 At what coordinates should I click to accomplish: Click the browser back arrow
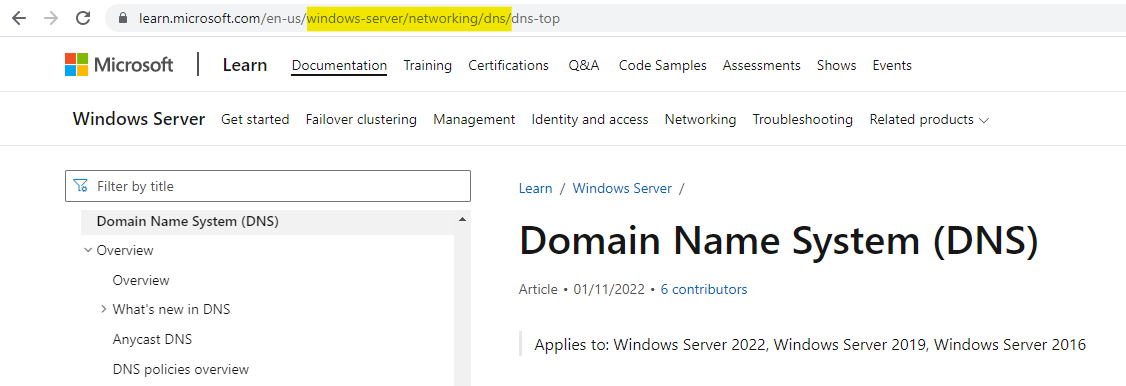tap(19, 18)
